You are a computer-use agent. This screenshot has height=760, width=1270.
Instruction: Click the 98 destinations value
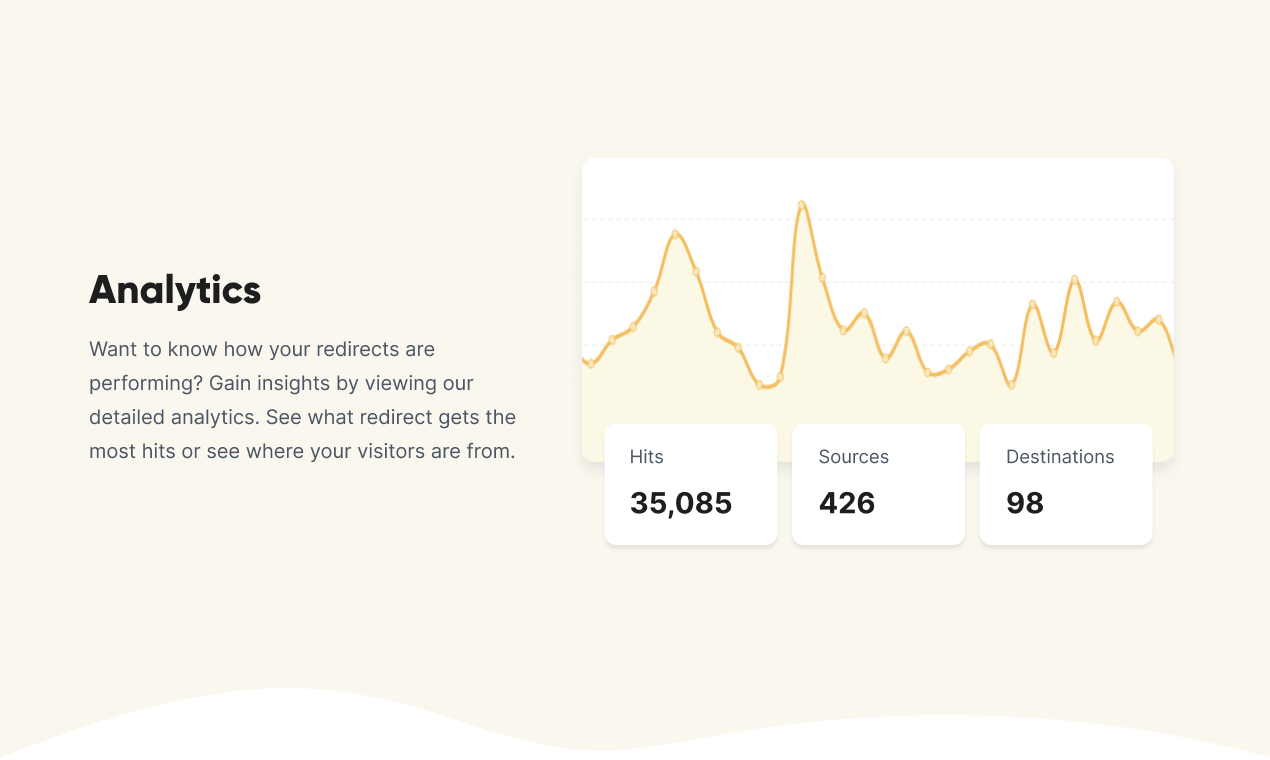coord(1024,503)
